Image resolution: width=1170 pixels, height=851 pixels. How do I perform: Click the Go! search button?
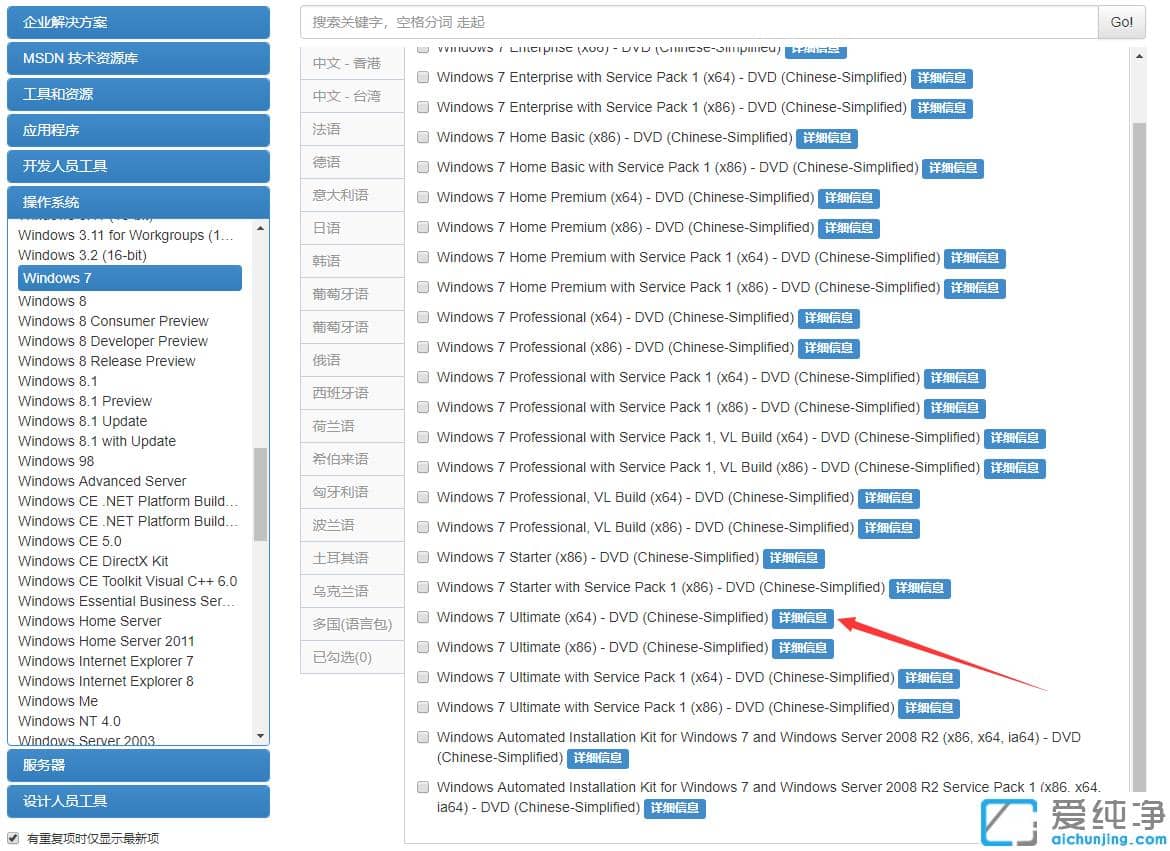click(1121, 22)
